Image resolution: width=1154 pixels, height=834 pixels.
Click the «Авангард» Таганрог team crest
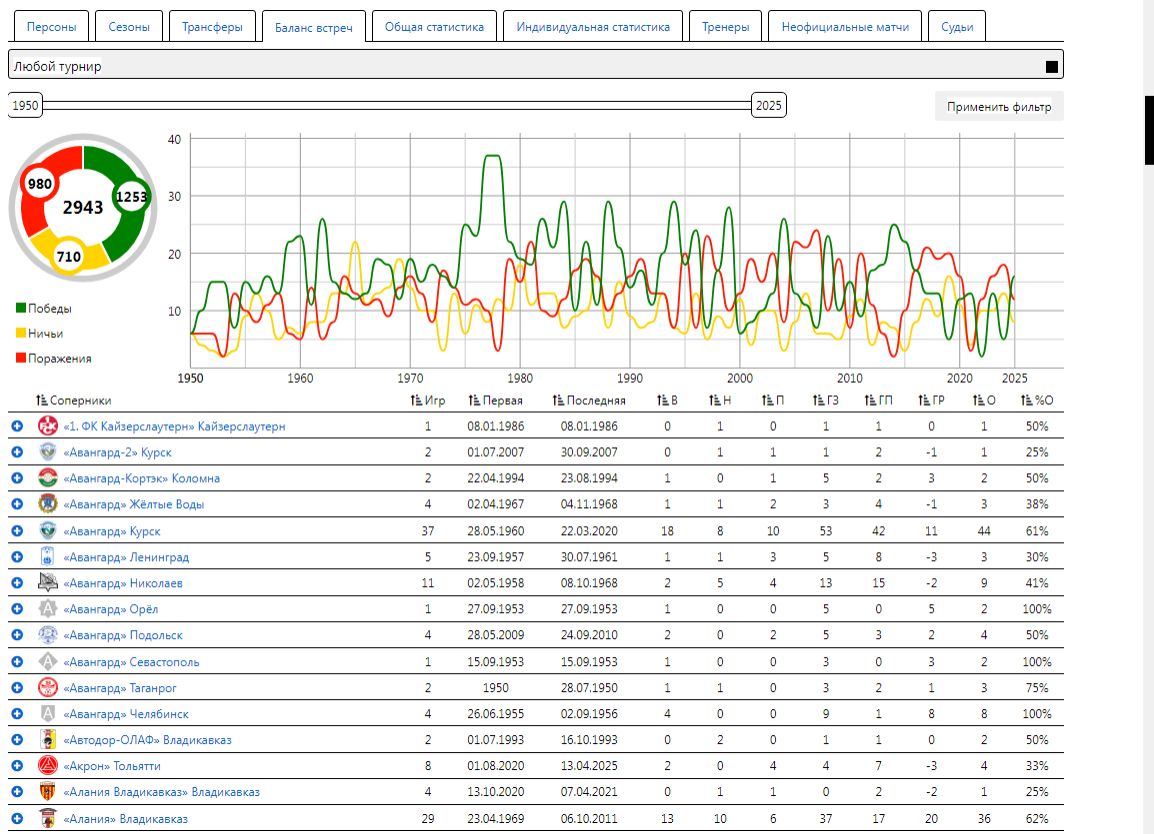click(x=47, y=688)
